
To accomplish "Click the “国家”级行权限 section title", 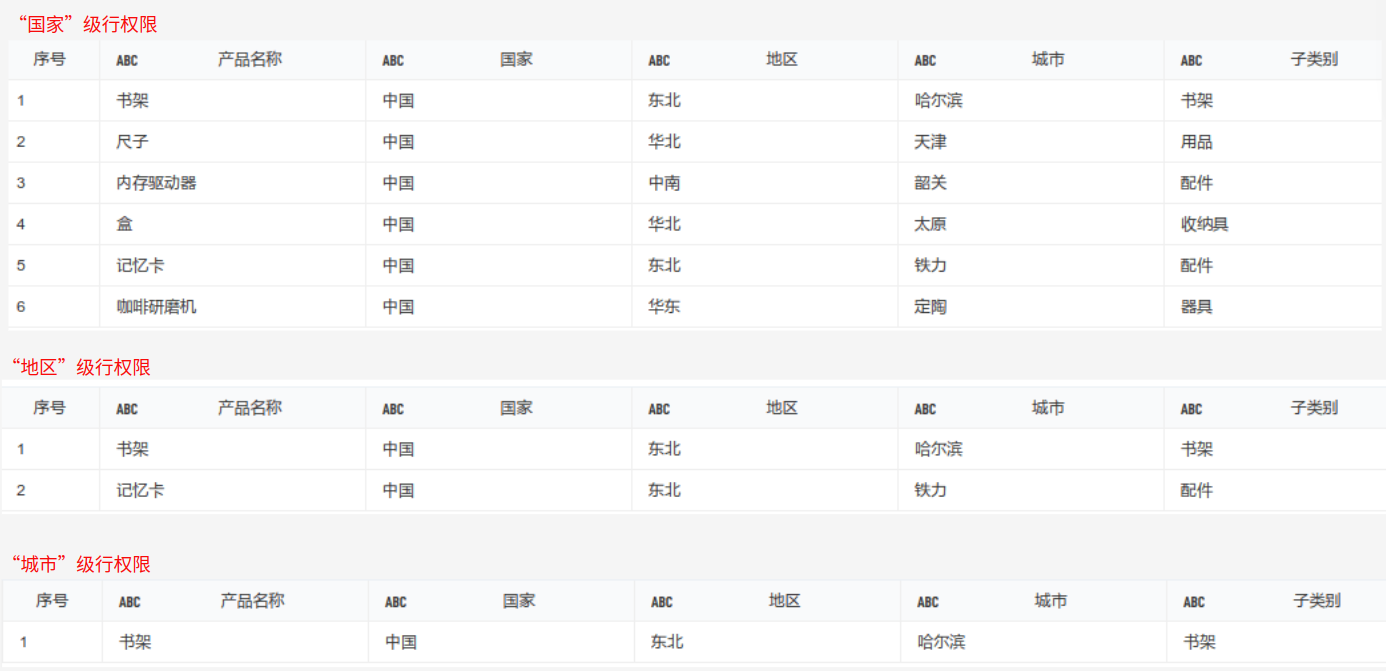I will tap(86, 25).
